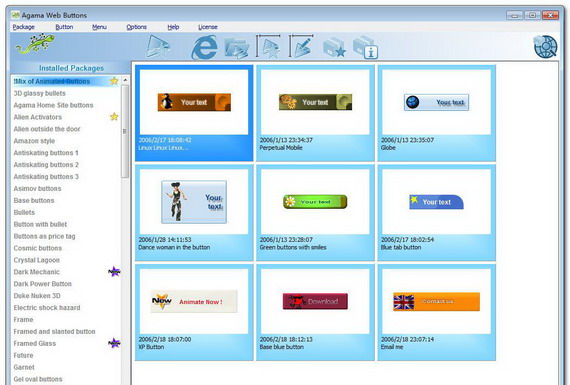
Task: Open the Help menu
Action: 173,27
